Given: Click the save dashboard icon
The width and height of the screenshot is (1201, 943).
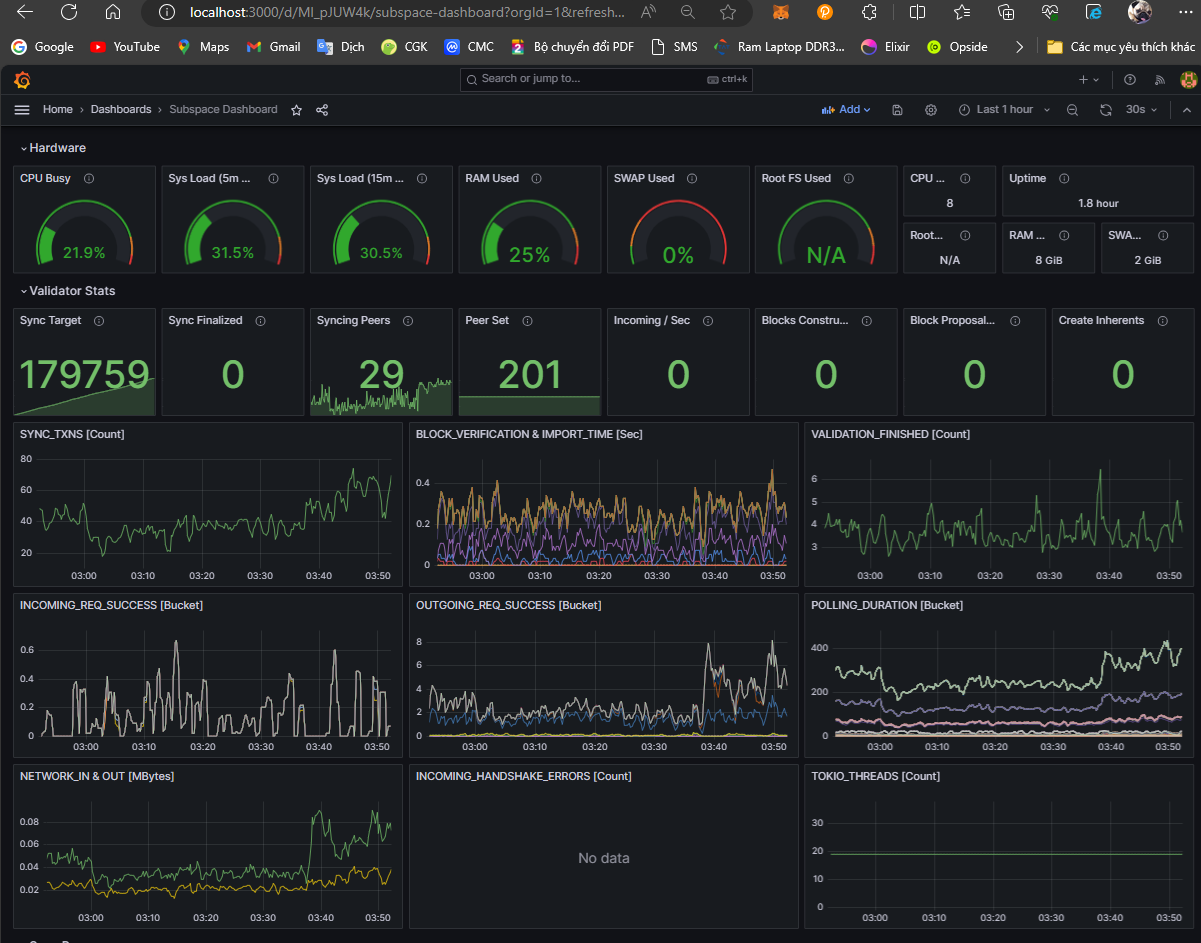Looking at the screenshot, I should (897, 109).
